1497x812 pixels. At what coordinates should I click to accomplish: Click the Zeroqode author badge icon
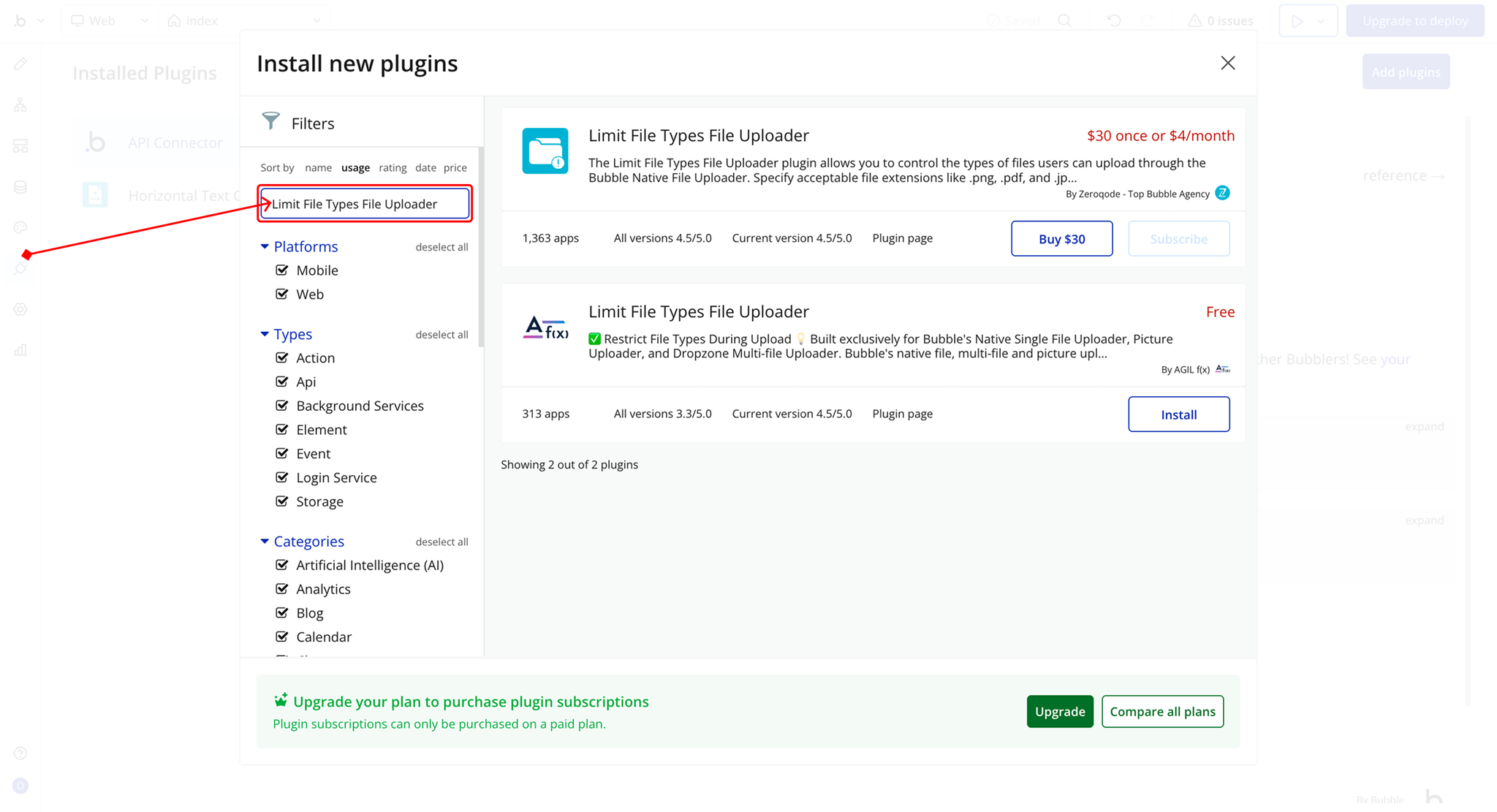[1222, 193]
